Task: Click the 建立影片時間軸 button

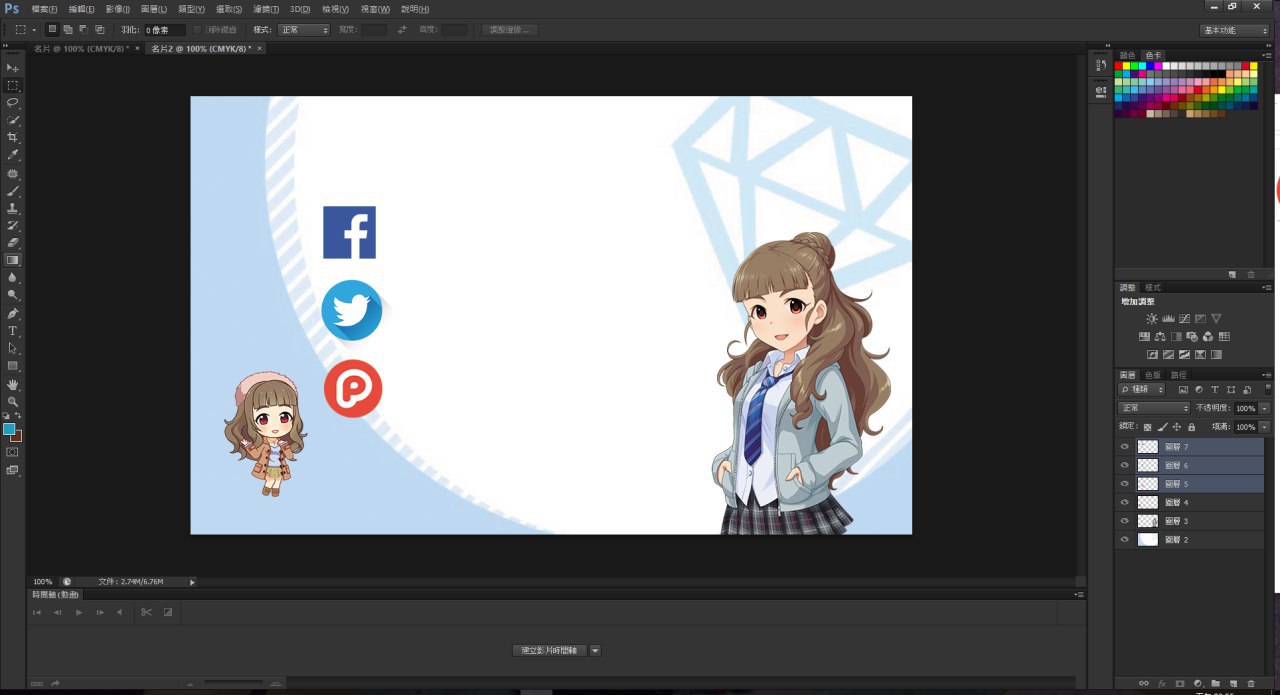Action: click(552, 650)
